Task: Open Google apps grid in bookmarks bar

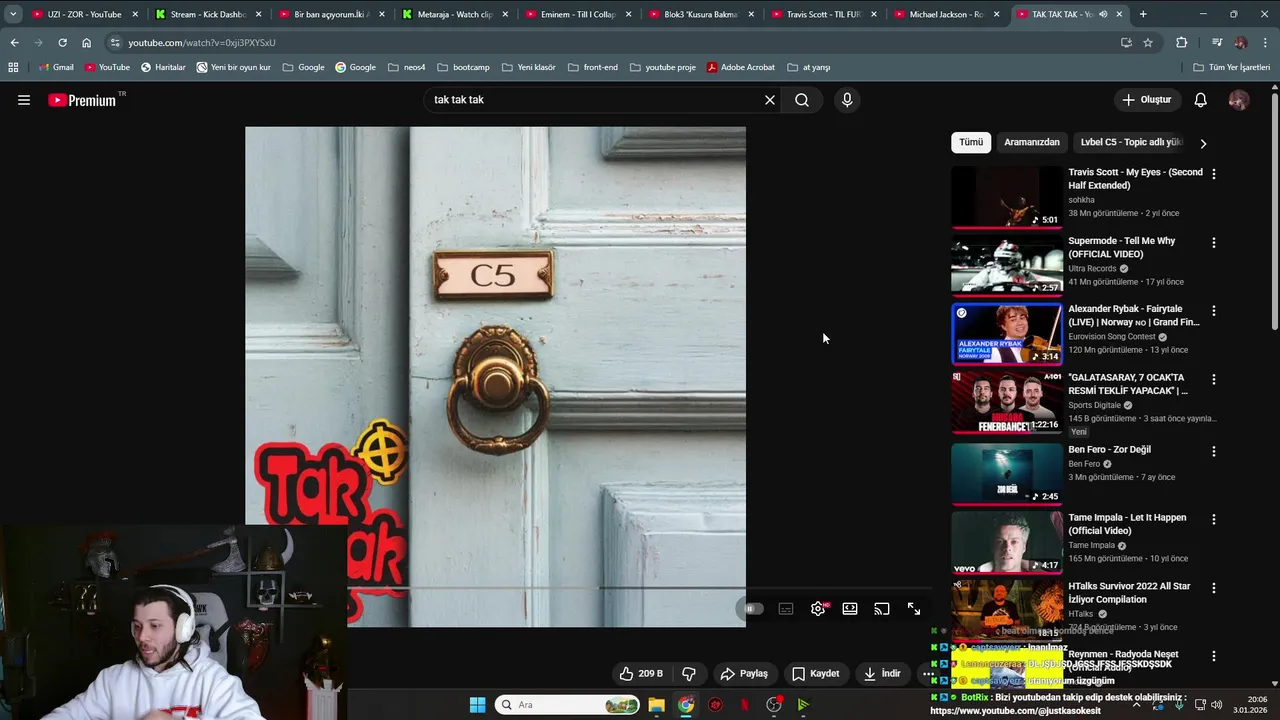Action: pos(13,67)
